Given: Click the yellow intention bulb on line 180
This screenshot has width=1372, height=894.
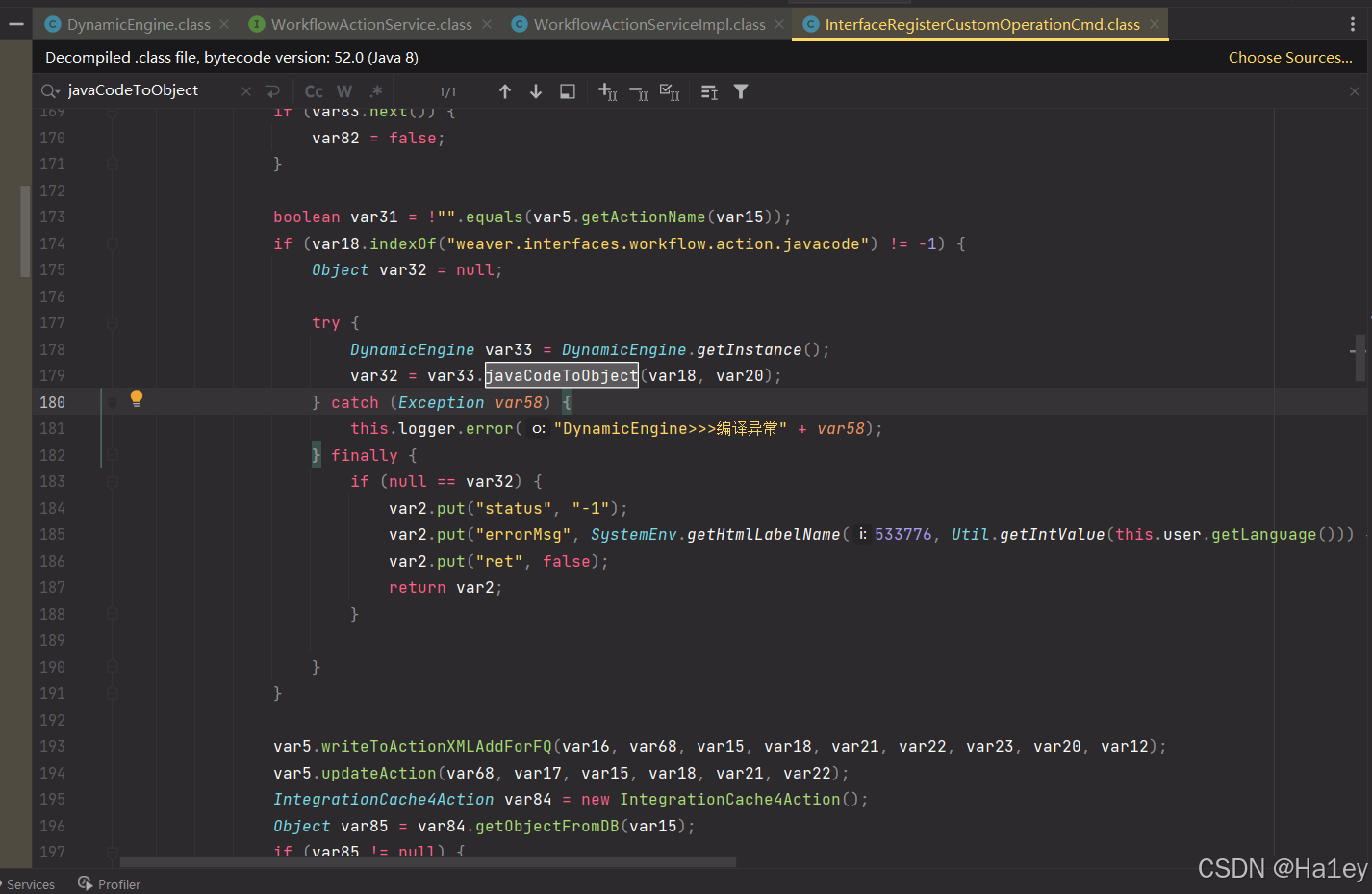Looking at the screenshot, I should (x=137, y=398).
